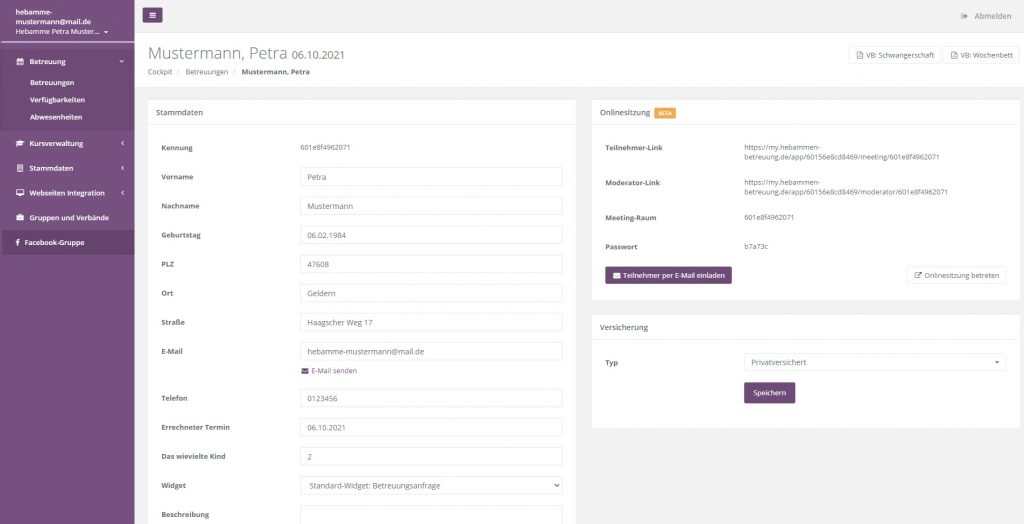The height and width of the screenshot is (524, 1024).
Task: Click the Gruppen und Verbände briefcase icon
Action: [x=20, y=217]
